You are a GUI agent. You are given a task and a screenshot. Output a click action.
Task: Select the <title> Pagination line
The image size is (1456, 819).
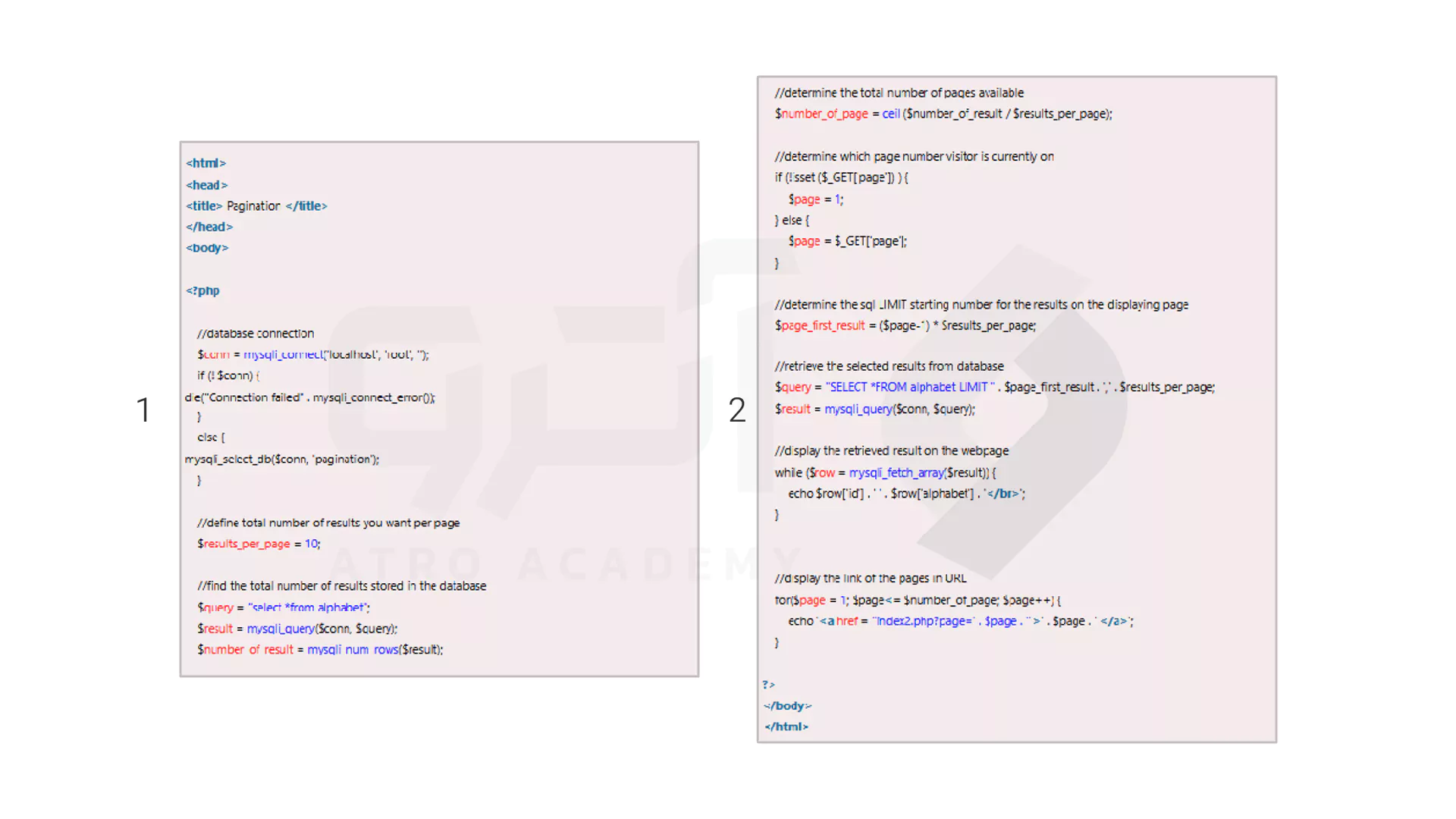(256, 206)
